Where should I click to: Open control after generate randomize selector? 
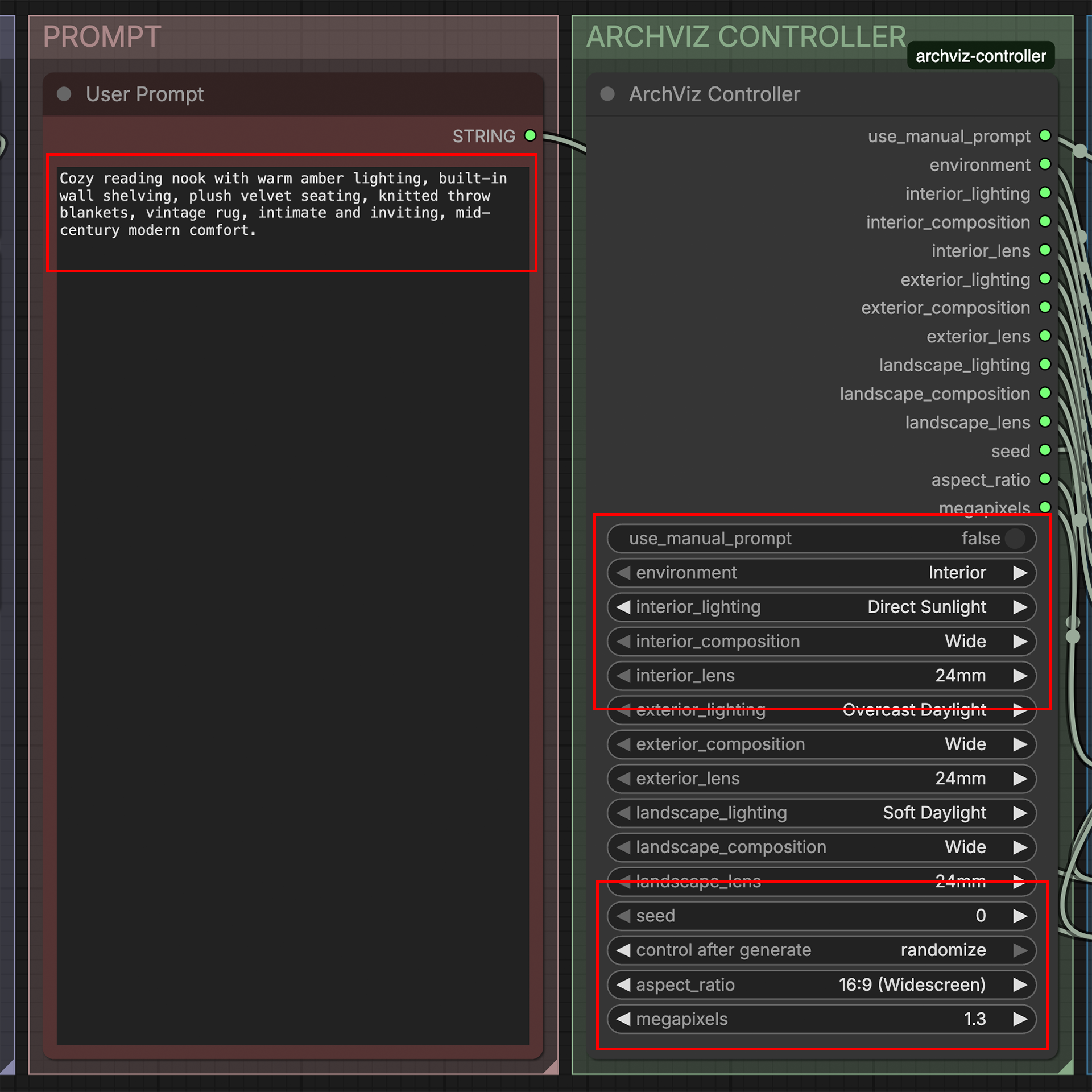[821, 950]
